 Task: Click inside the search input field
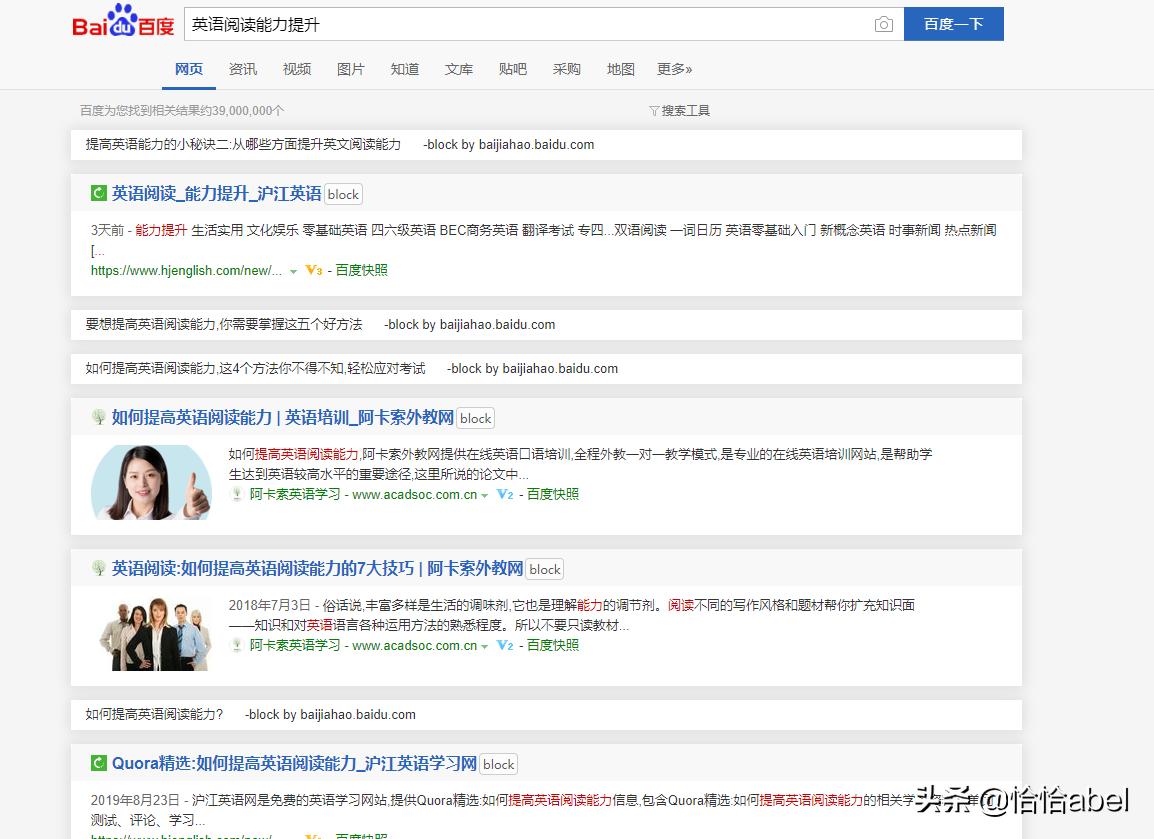click(x=500, y=24)
